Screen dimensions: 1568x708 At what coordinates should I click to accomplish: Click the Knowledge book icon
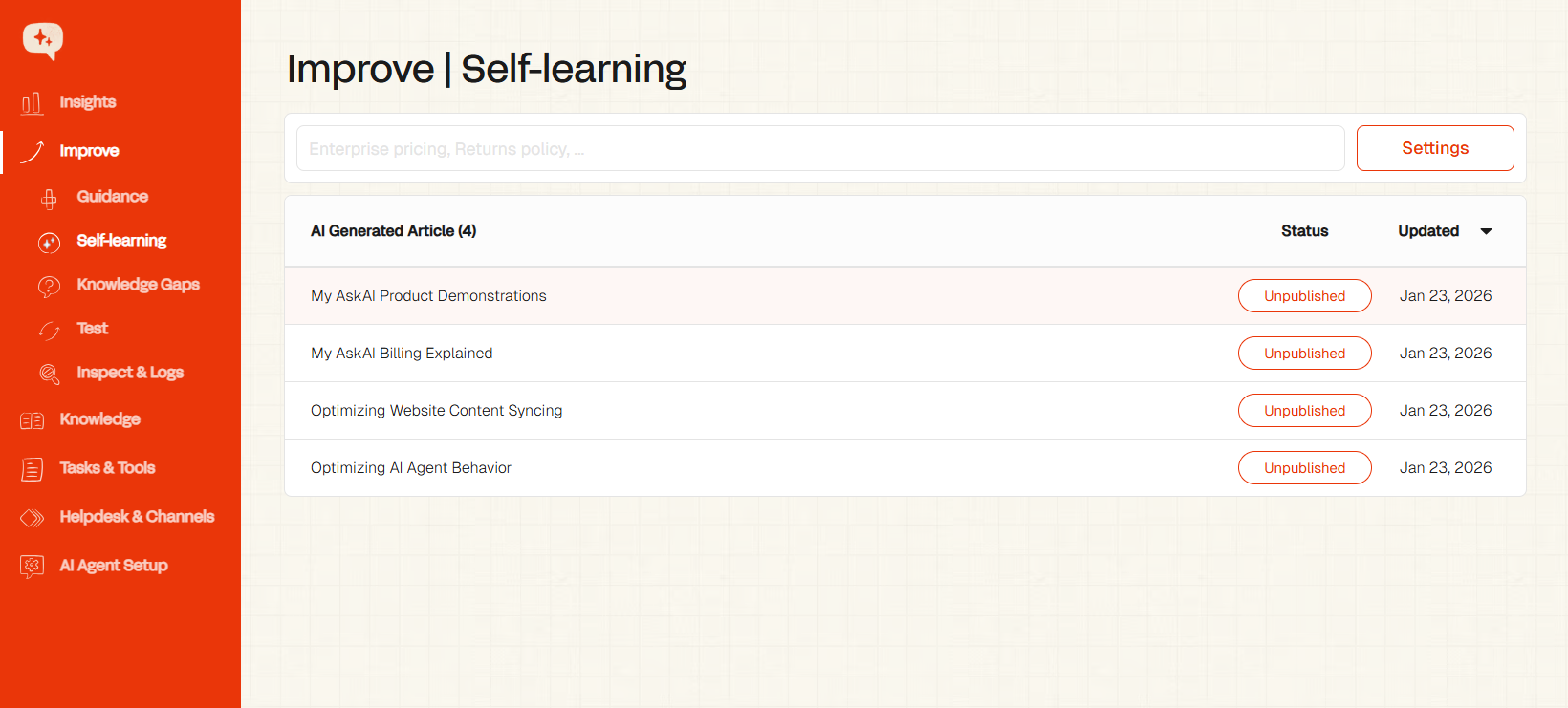(32, 420)
